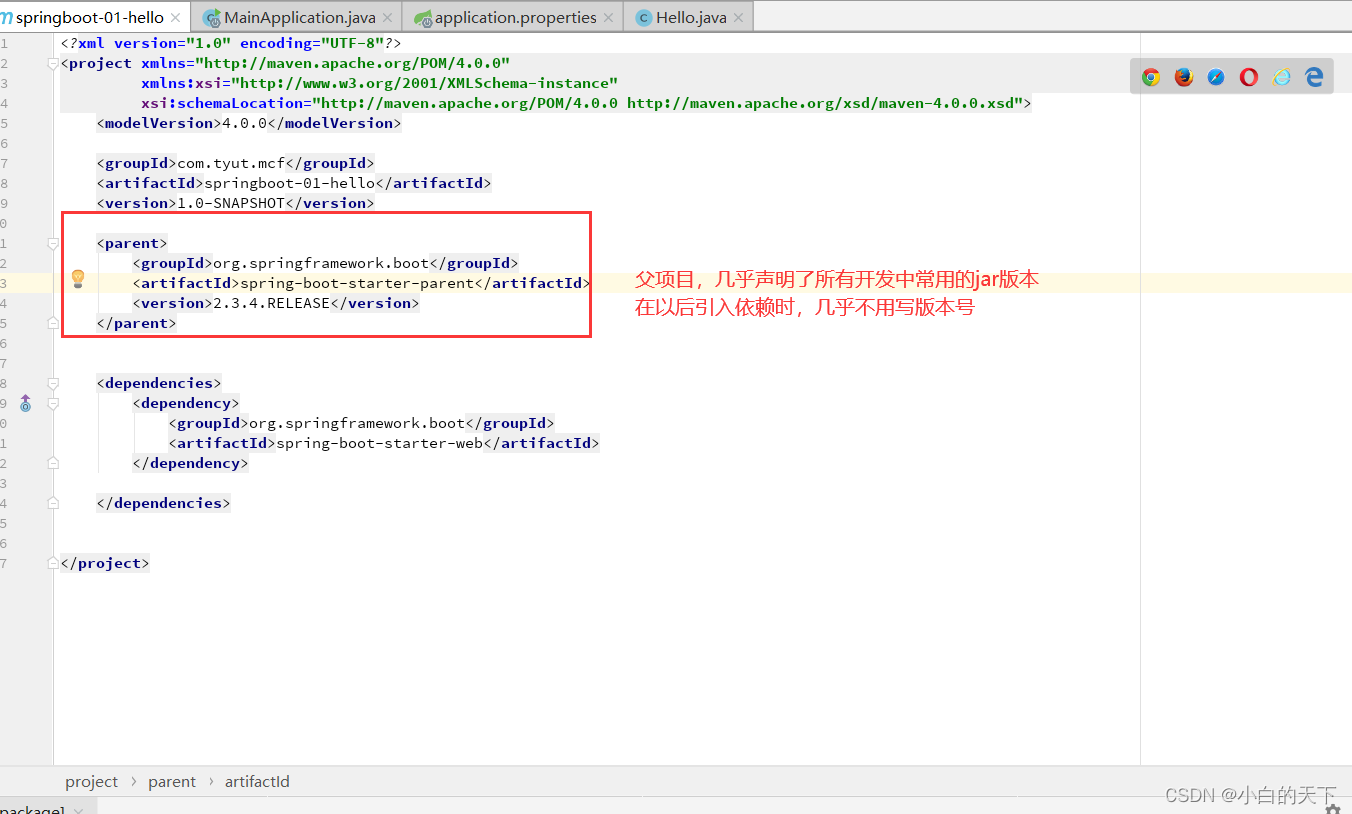Click the yellow intention light bulb
The width and height of the screenshot is (1352, 814).
(x=78, y=279)
